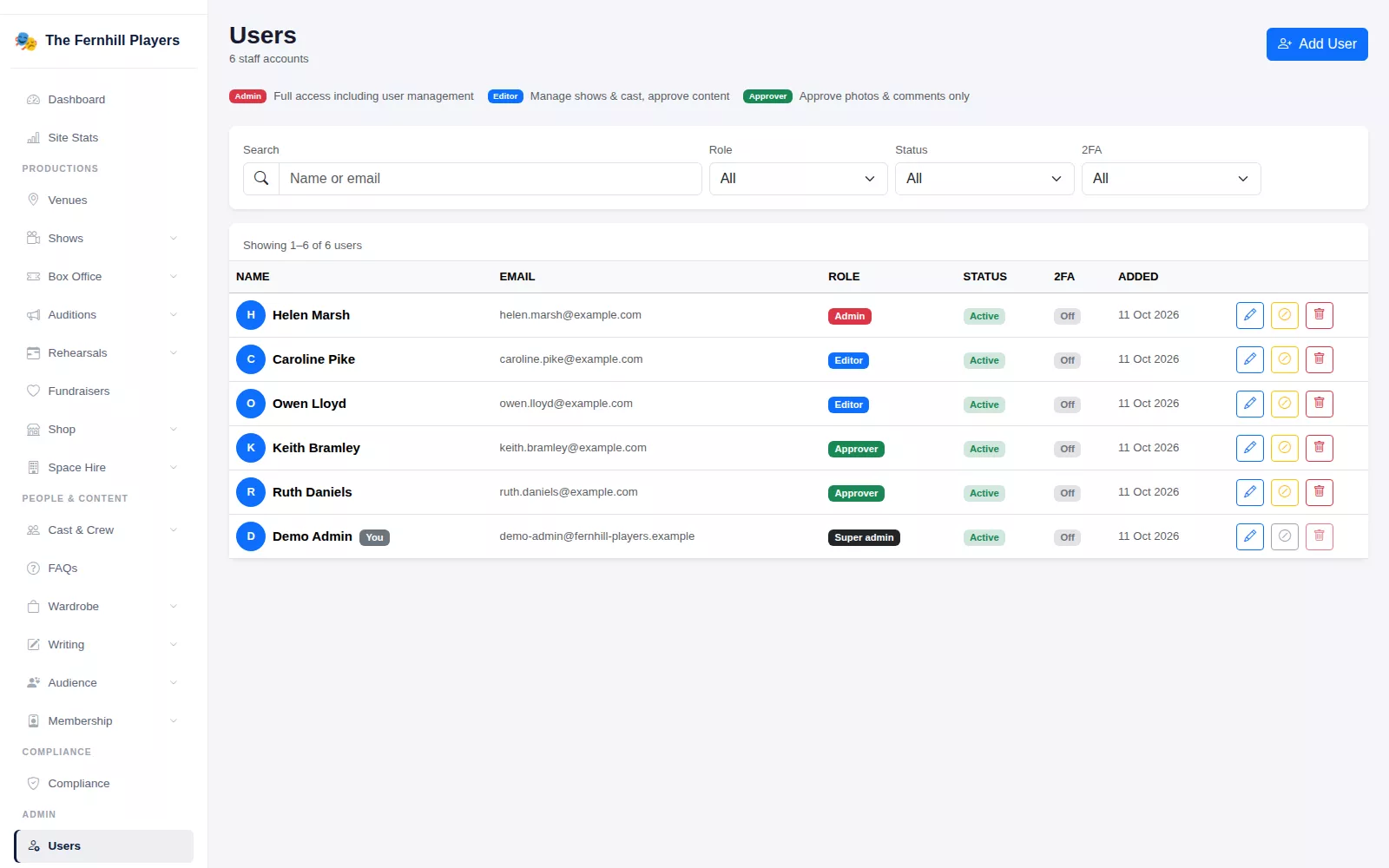The image size is (1389, 868).
Task: Suspend Owen Lloyd using yellow icon
Action: [1284, 404]
